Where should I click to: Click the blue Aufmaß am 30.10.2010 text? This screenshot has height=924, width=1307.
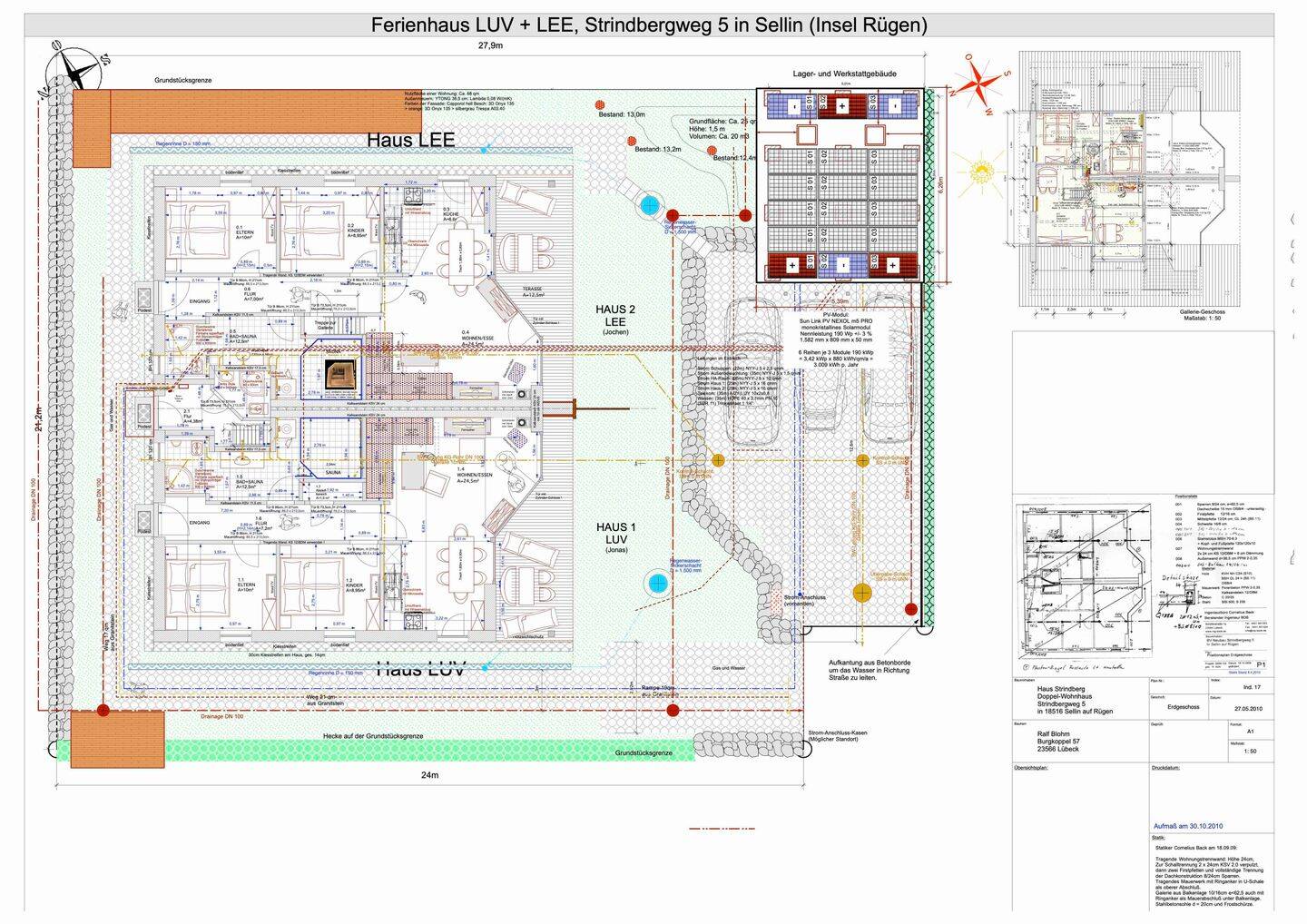click(x=1188, y=826)
